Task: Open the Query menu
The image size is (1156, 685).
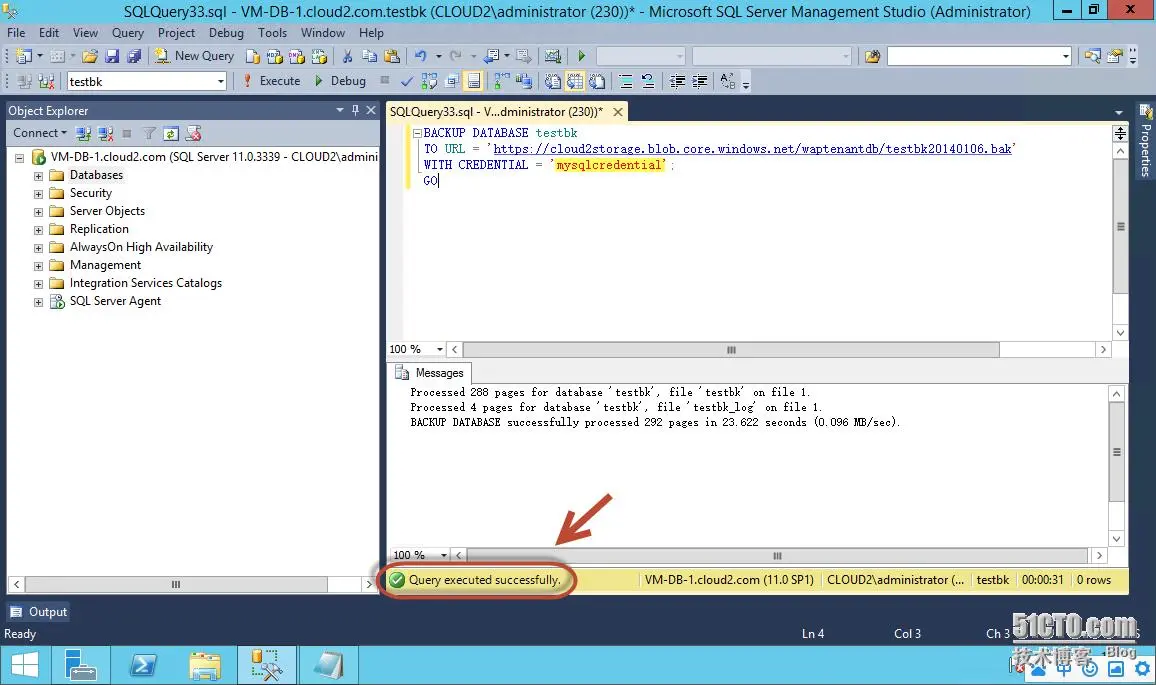Action: pos(128,32)
